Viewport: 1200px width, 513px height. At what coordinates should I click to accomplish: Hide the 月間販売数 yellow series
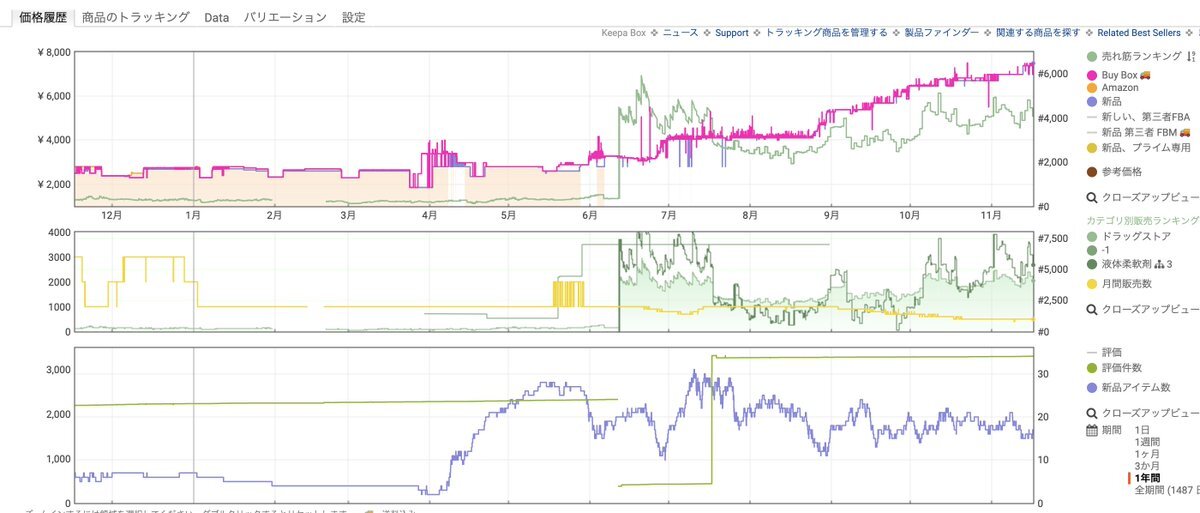(x=1092, y=284)
